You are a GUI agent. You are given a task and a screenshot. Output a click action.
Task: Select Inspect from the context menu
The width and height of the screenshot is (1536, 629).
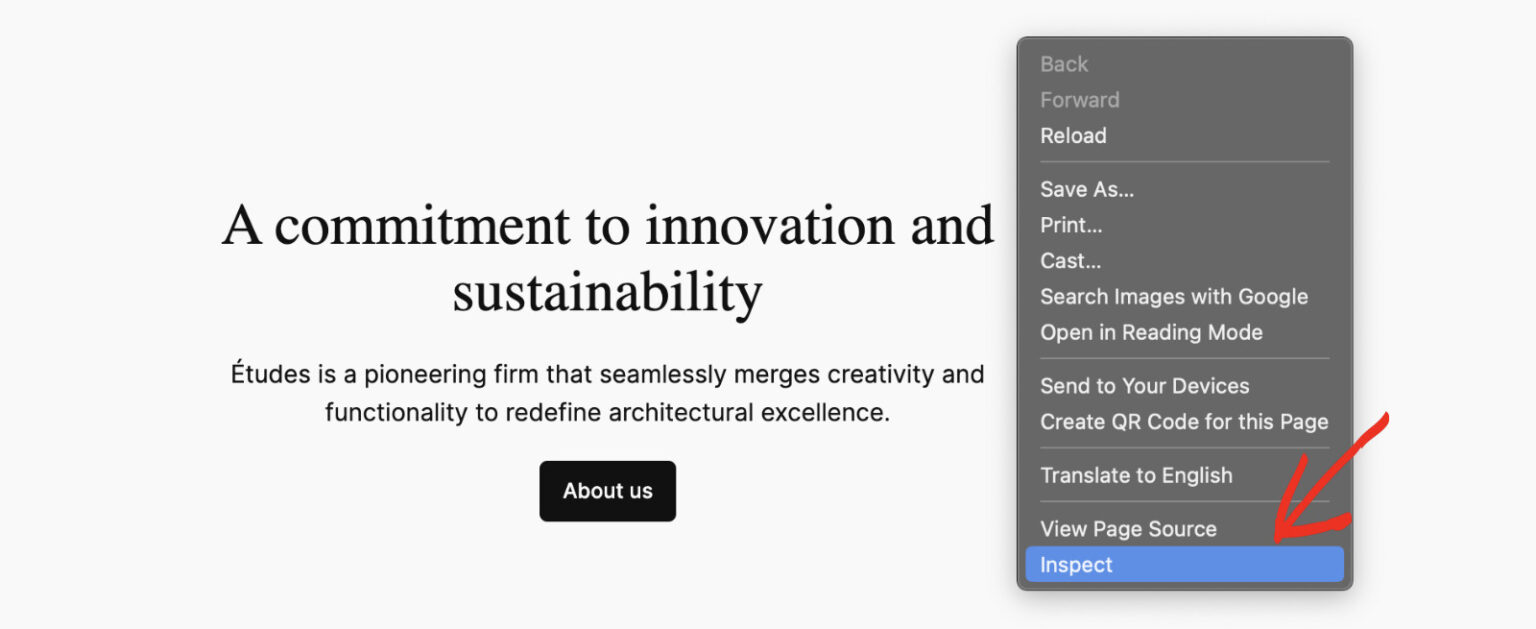click(1076, 565)
